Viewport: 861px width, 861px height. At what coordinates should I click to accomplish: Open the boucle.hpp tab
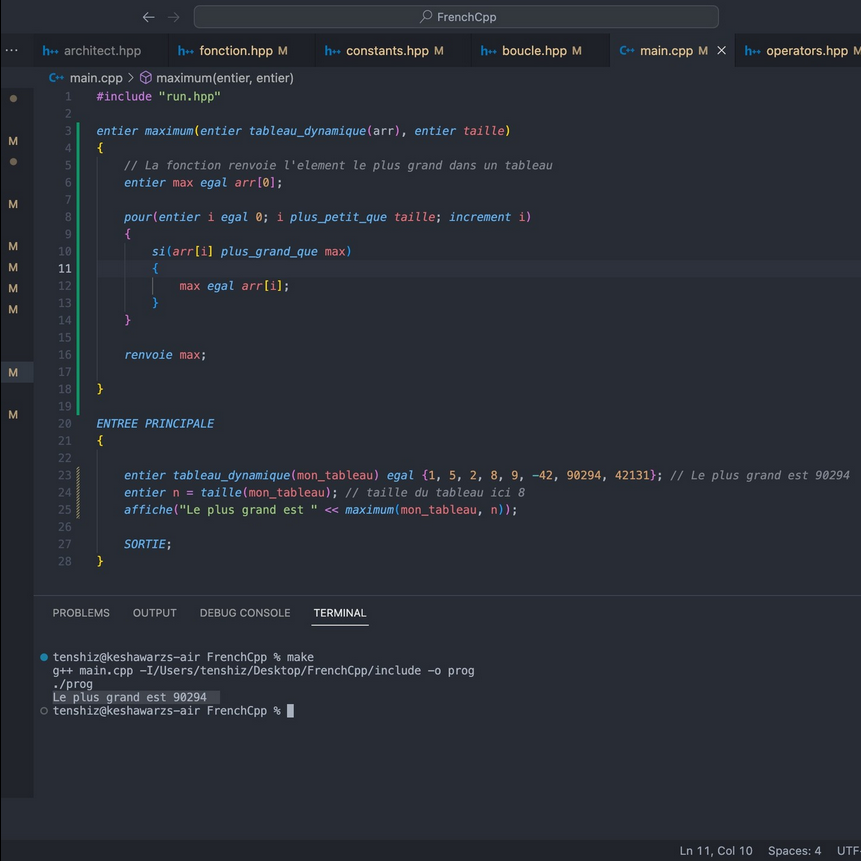pos(533,51)
